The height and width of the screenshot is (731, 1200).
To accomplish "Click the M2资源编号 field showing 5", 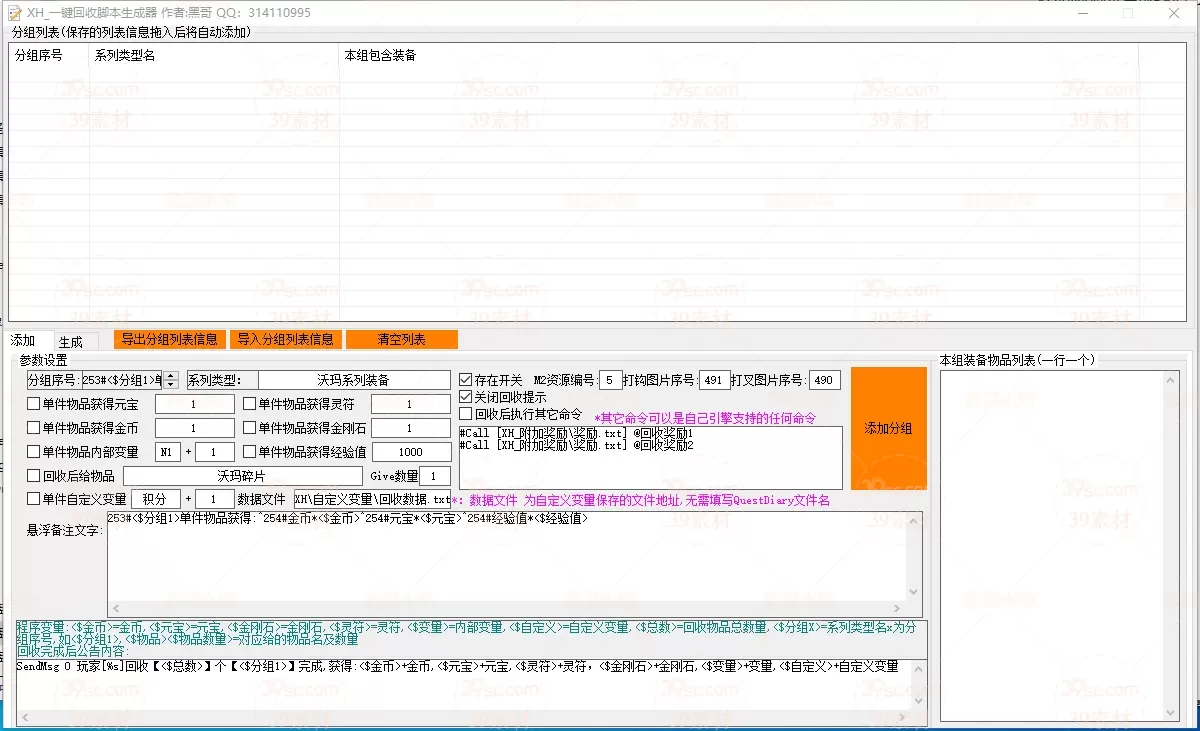I will pyautogui.click(x=611, y=380).
